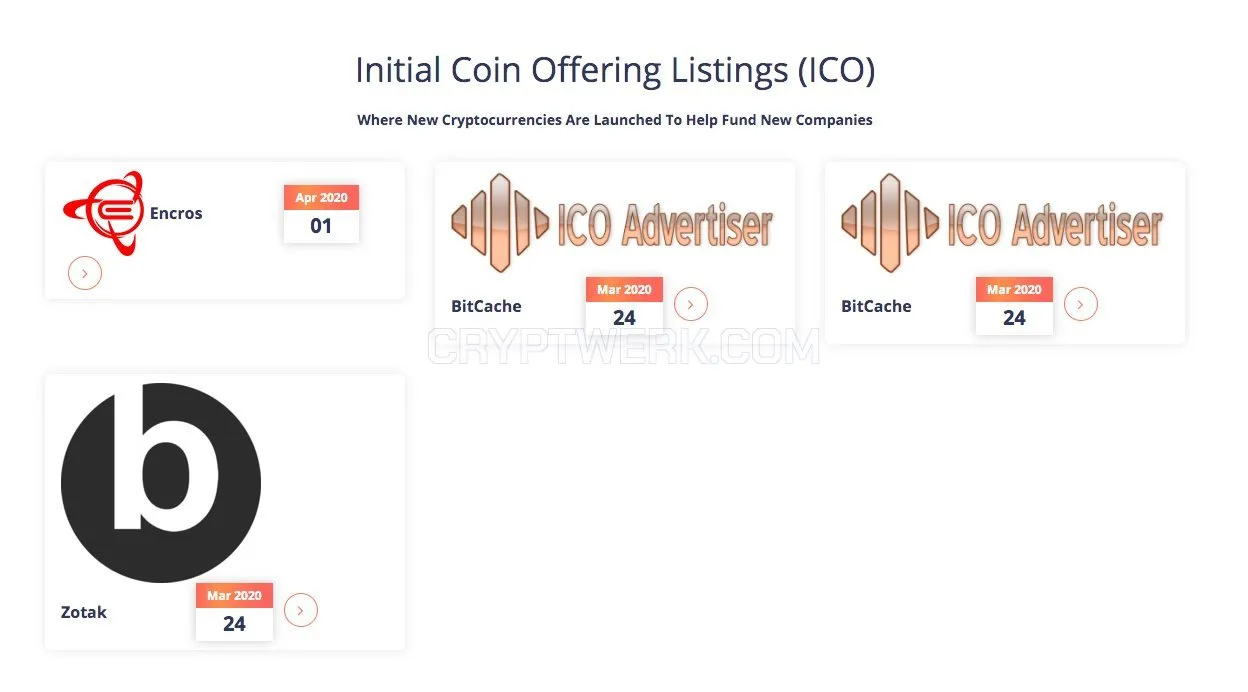This screenshot has height=692, width=1248.
Task: Click arrow icon on BitCache card beside Encros
Action: [691, 304]
